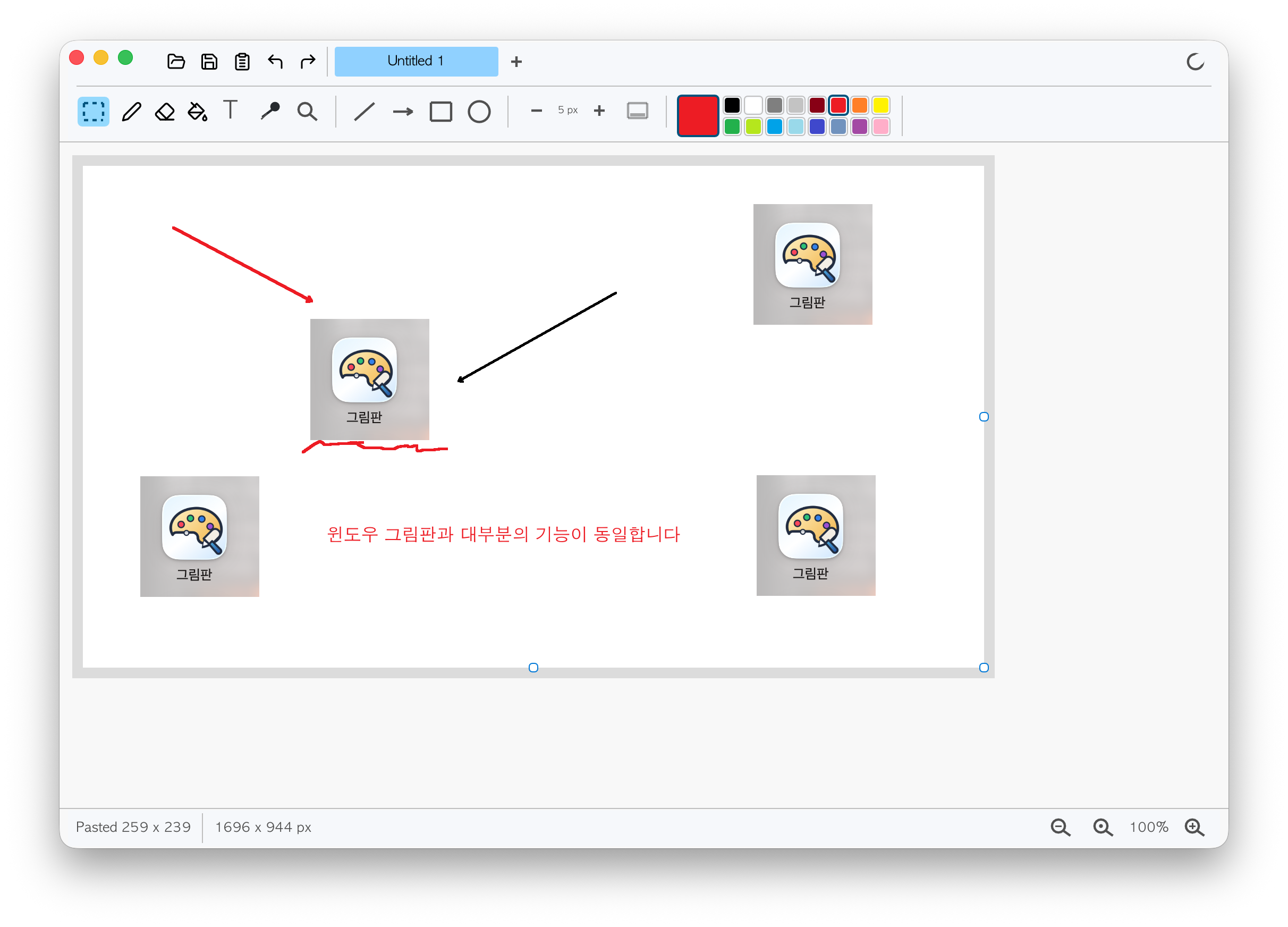Viewport: 1288px width, 927px height.
Task: Decrease the stroke width with the minus button
Action: coord(536,111)
